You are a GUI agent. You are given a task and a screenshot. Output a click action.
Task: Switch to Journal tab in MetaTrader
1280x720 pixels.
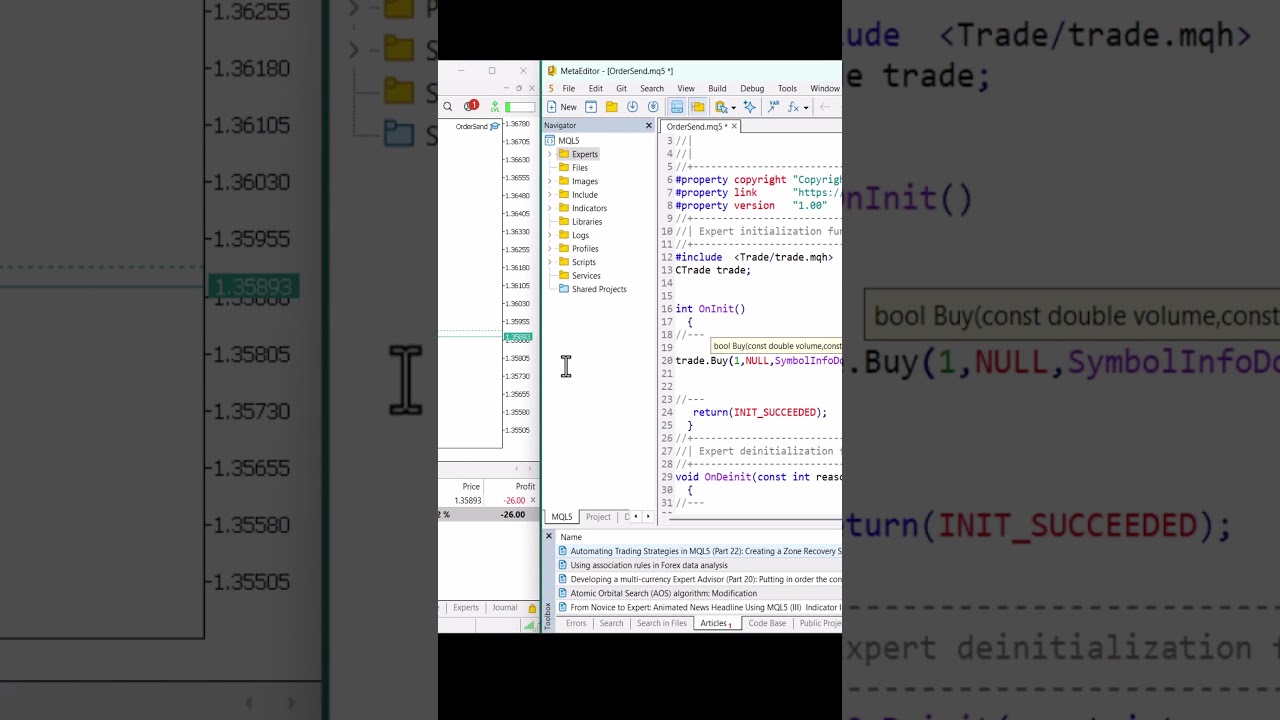point(505,608)
